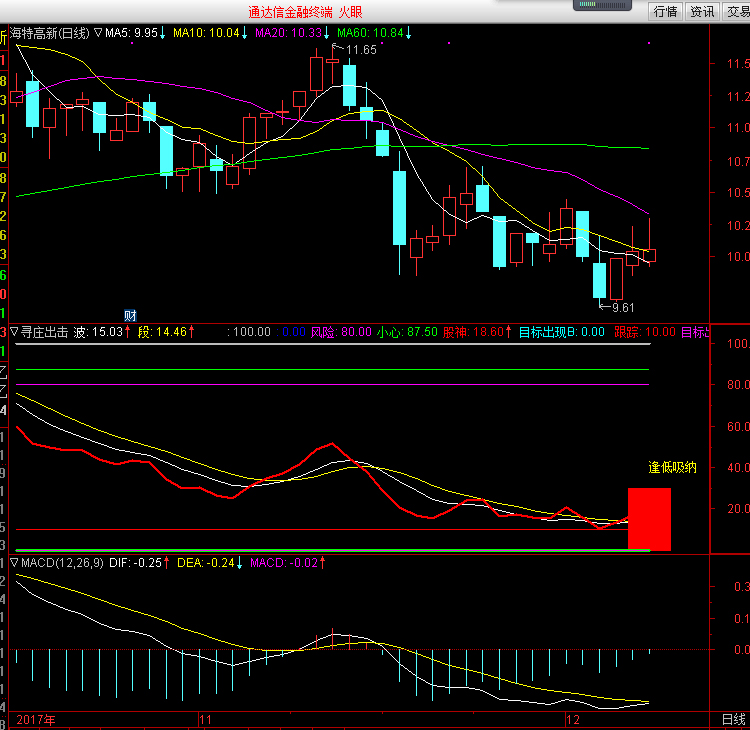The image size is (750, 730).
Task: Click the 2017年 date marker on timeline
Action: (x=37, y=719)
